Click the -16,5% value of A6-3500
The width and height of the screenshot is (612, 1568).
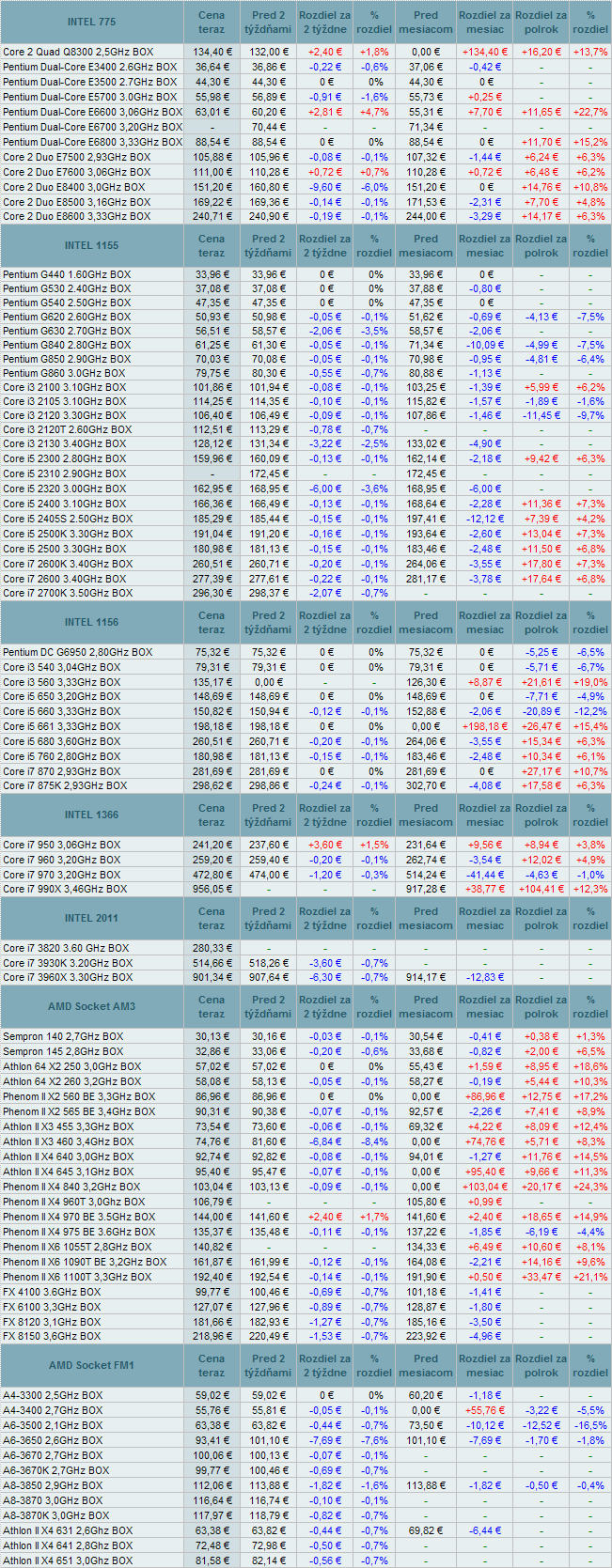coord(590,1425)
